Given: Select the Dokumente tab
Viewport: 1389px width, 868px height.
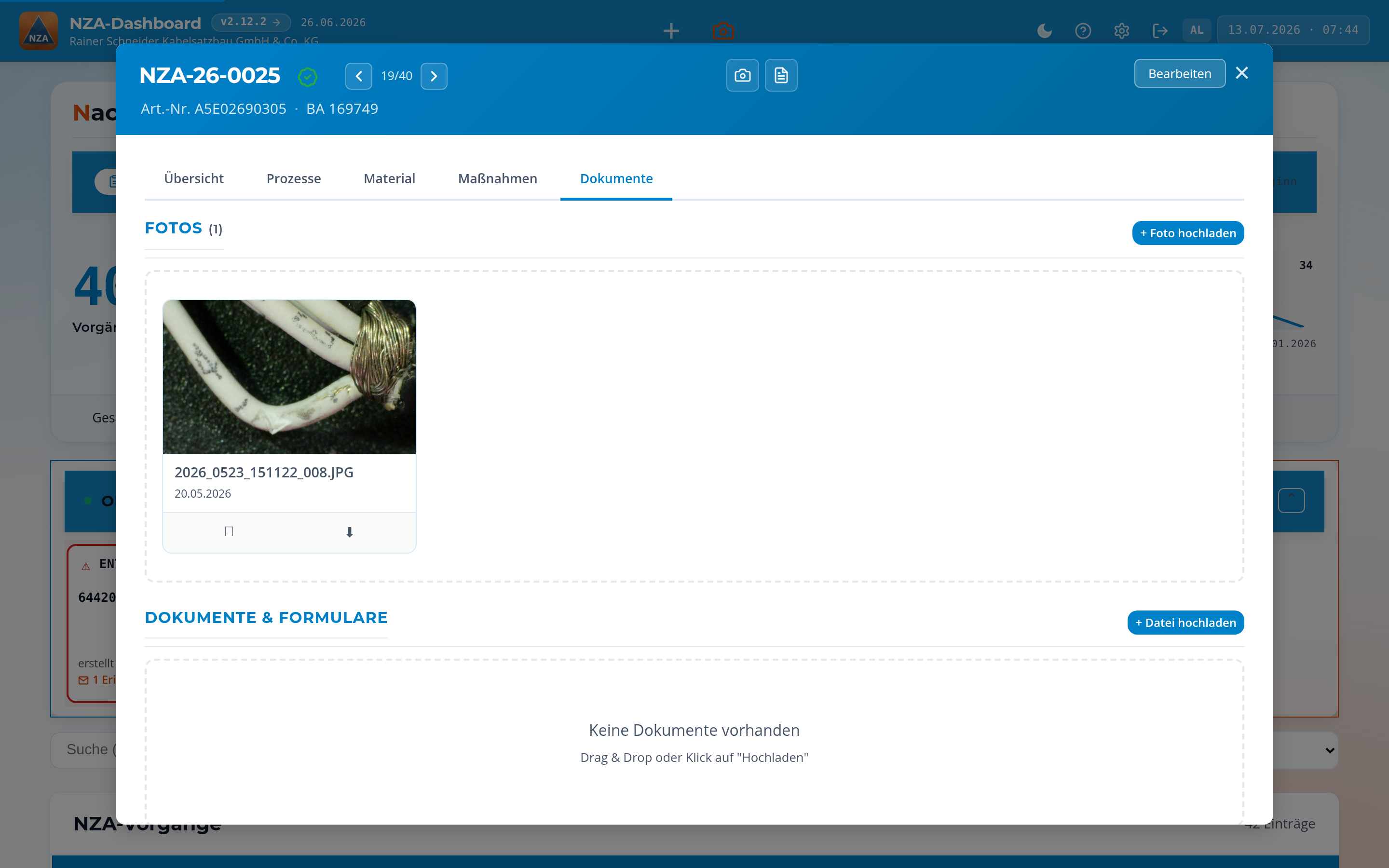Looking at the screenshot, I should click(x=616, y=178).
